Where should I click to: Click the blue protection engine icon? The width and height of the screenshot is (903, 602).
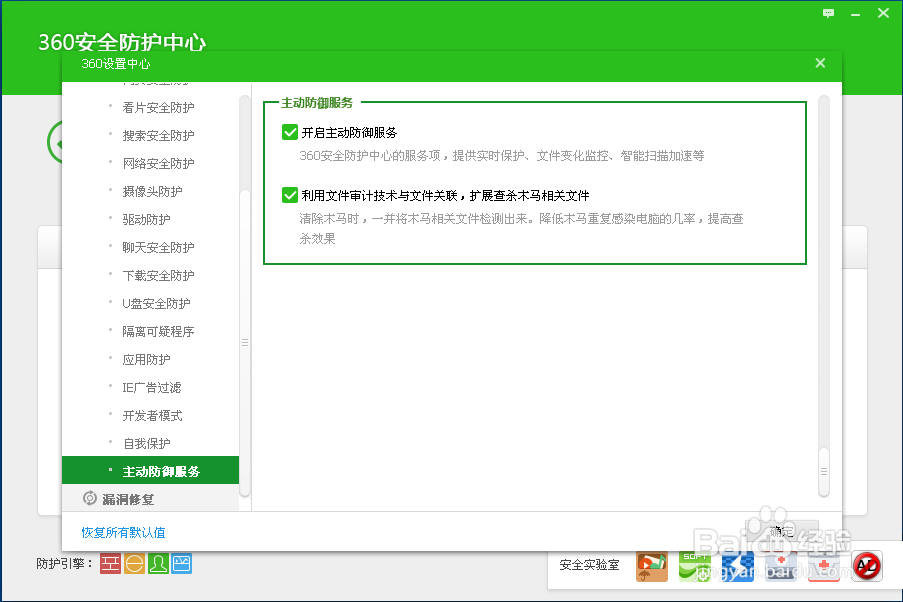181,563
